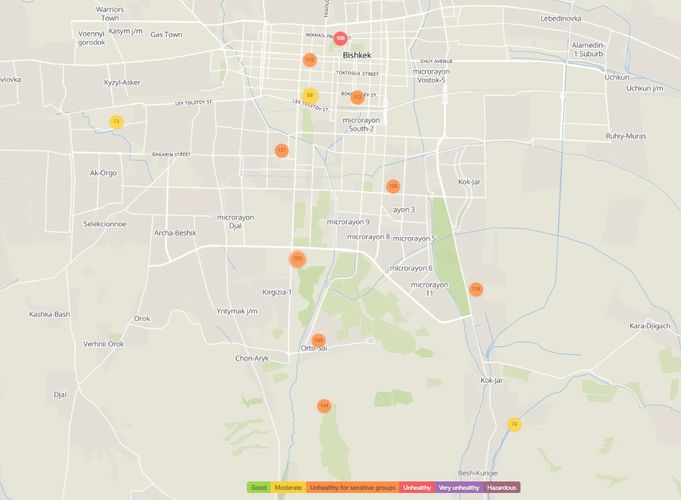Viewport: 681px width, 500px height.
Task: Click the orange marker above microrayon South-2
Action: point(357,97)
